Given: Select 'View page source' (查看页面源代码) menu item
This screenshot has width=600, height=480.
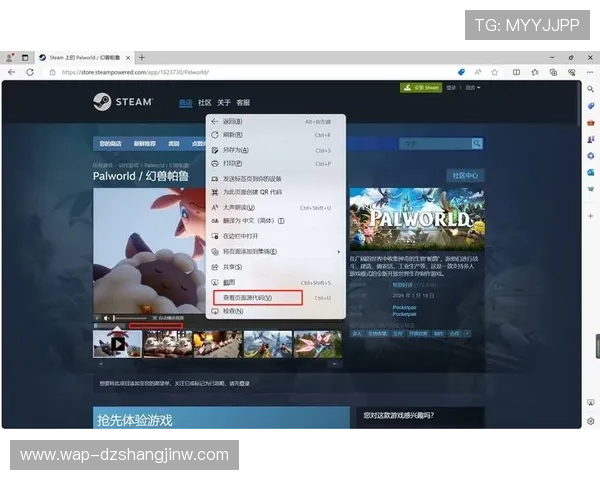Looking at the screenshot, I should (x=257, y=298).
